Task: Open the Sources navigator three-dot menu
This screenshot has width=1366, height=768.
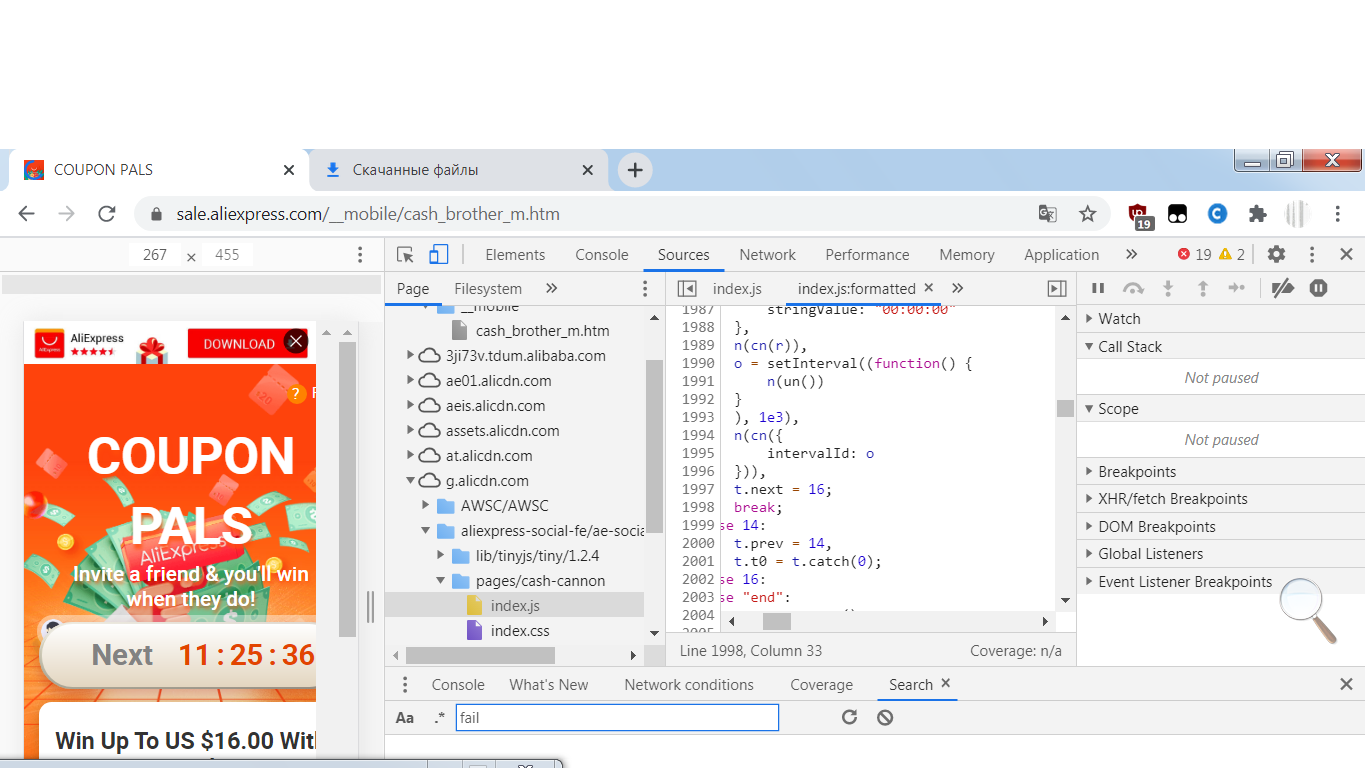Action: click(645, 289)
